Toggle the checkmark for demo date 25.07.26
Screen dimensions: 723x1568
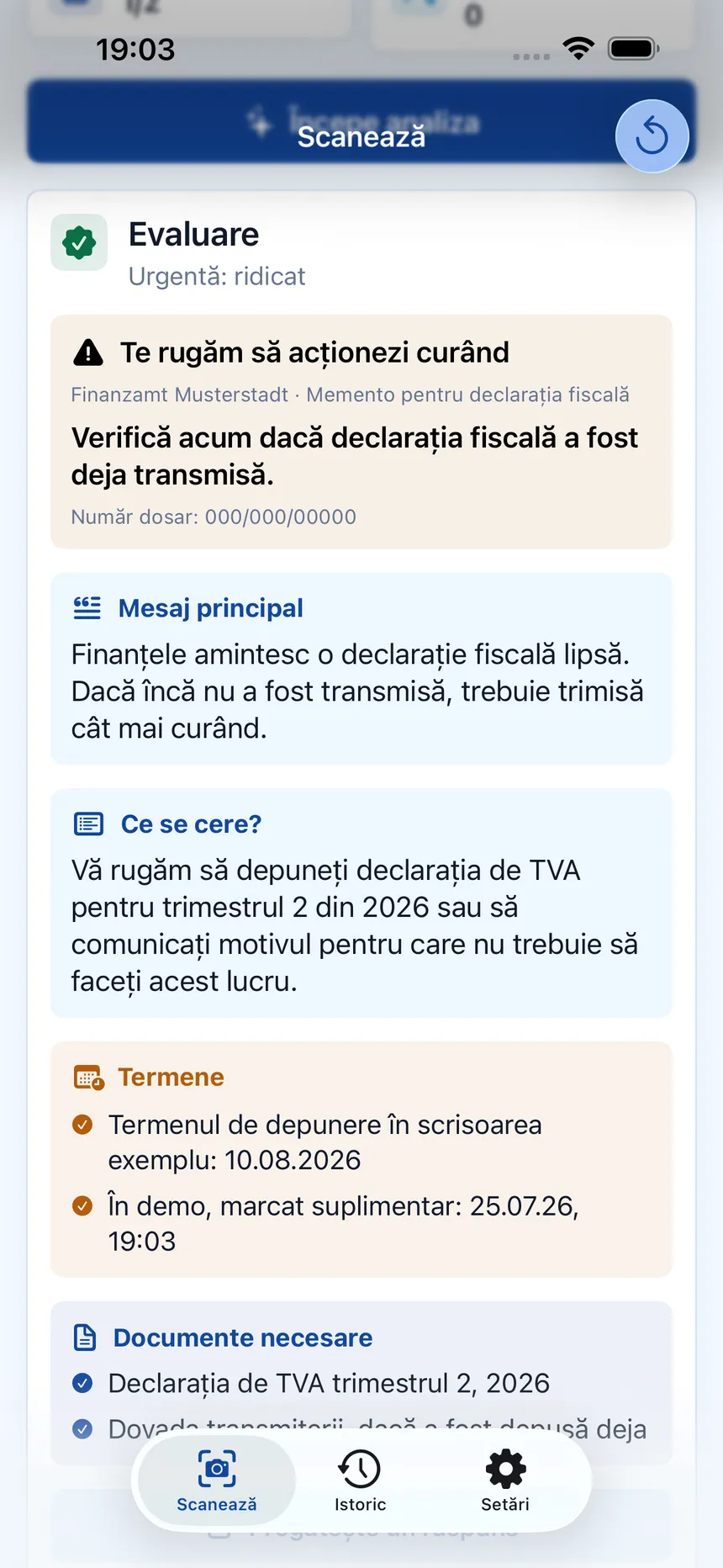click(x=82, y=1206)
